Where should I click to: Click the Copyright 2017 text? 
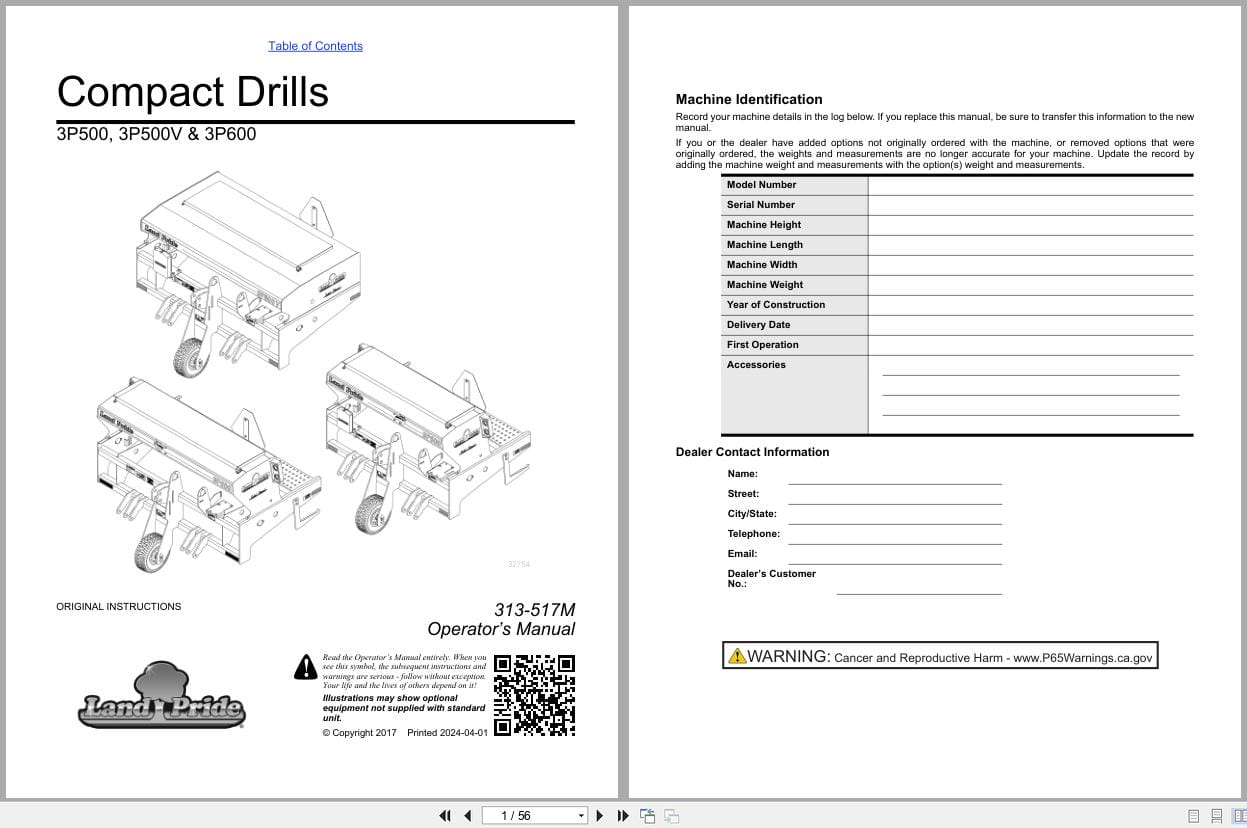[360, 733]
